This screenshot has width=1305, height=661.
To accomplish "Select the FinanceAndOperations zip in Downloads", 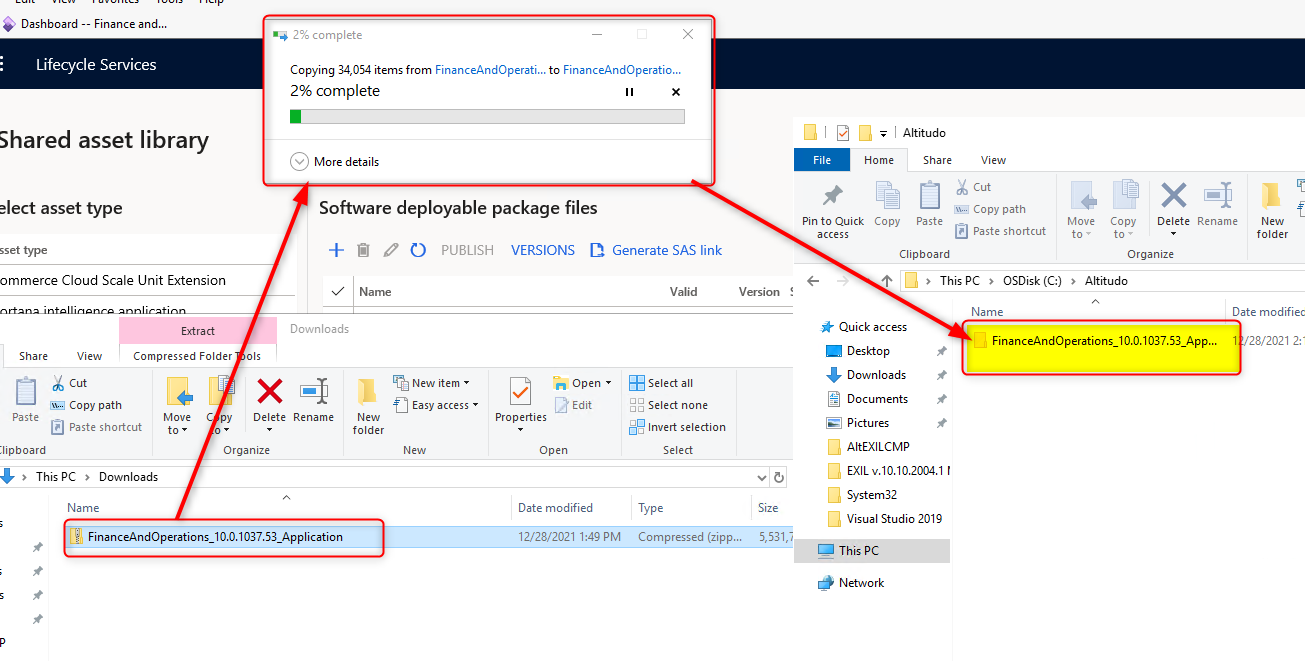I will [222, 538].
